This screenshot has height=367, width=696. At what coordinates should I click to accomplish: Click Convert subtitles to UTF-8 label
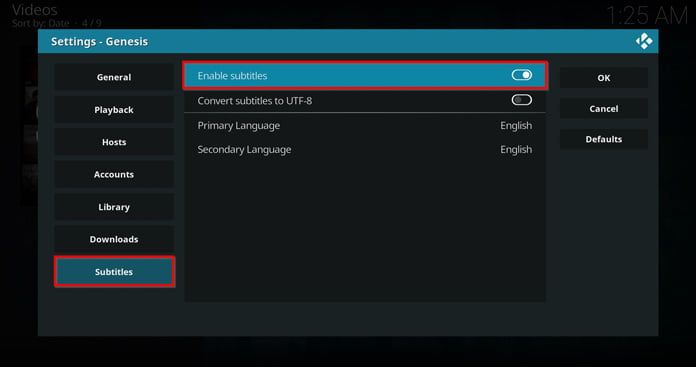pos(255,101)
